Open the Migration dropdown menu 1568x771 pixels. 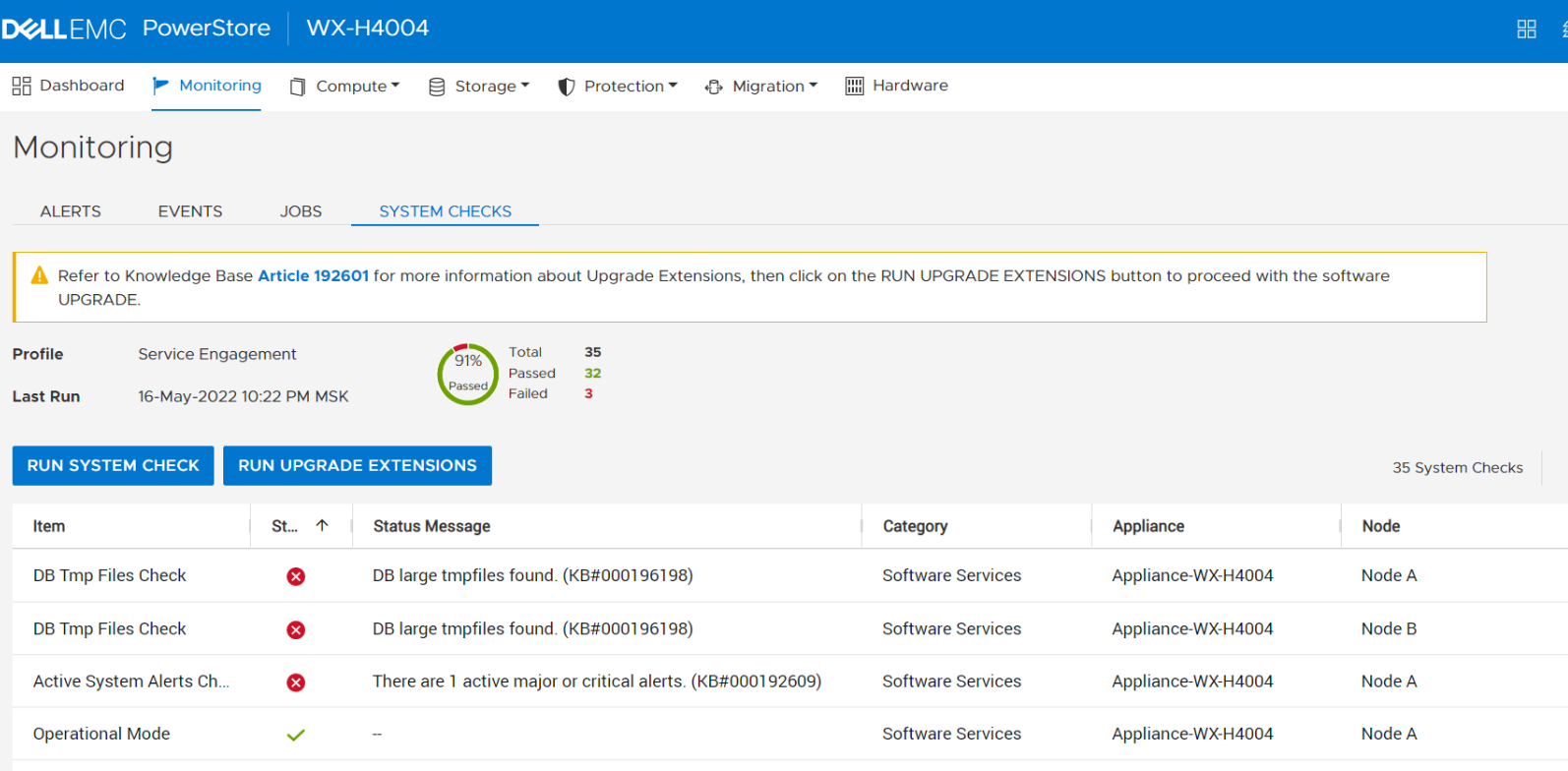tap(761, 87)
